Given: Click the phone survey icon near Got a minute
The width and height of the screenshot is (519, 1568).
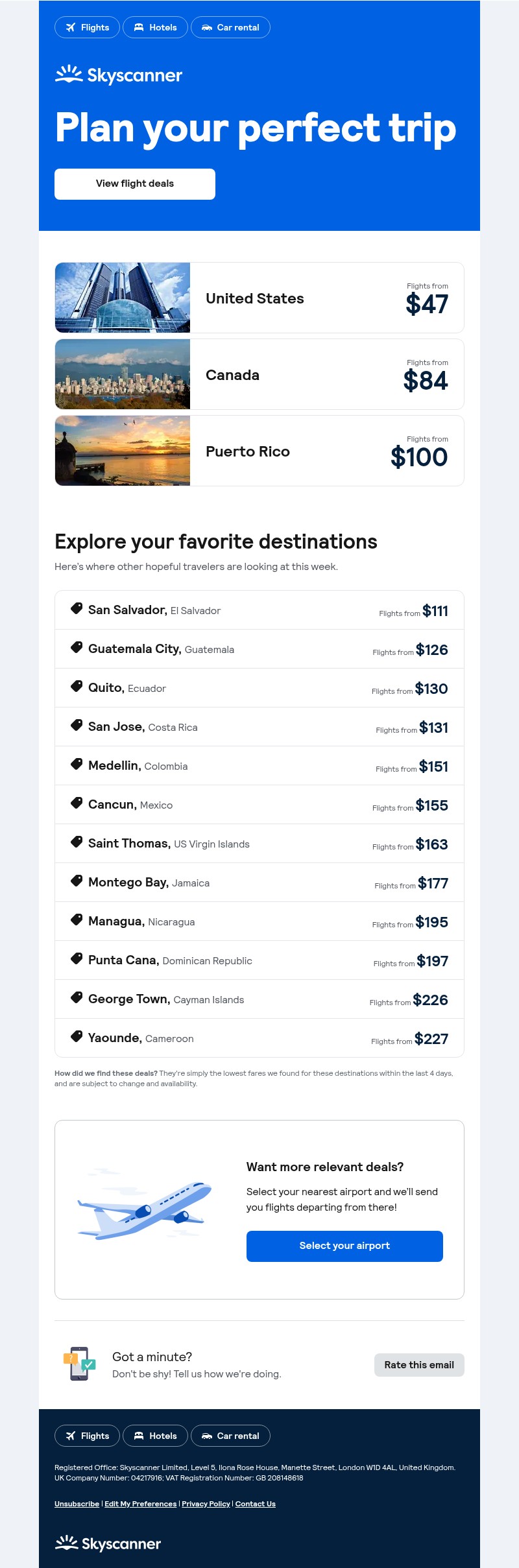Looking at the screenshot, I should 79,1364.
